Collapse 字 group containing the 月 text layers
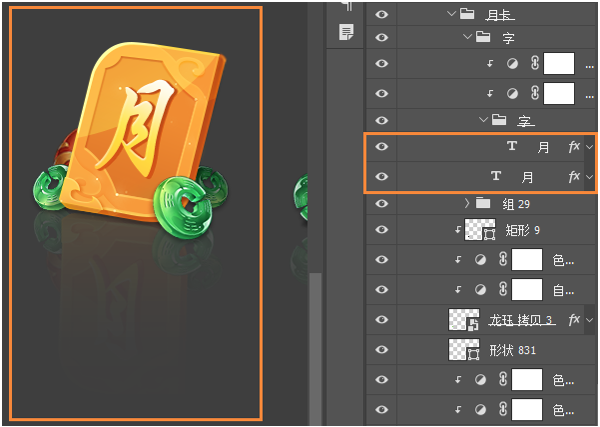 (483, 120)
